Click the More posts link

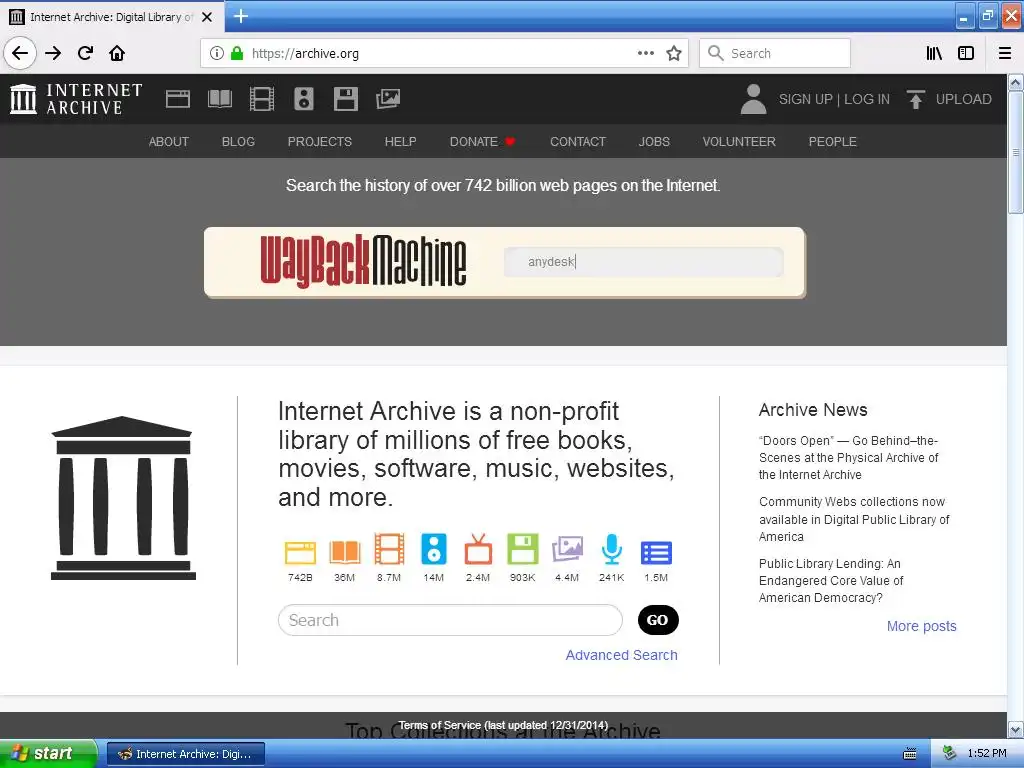coord(921,626)
